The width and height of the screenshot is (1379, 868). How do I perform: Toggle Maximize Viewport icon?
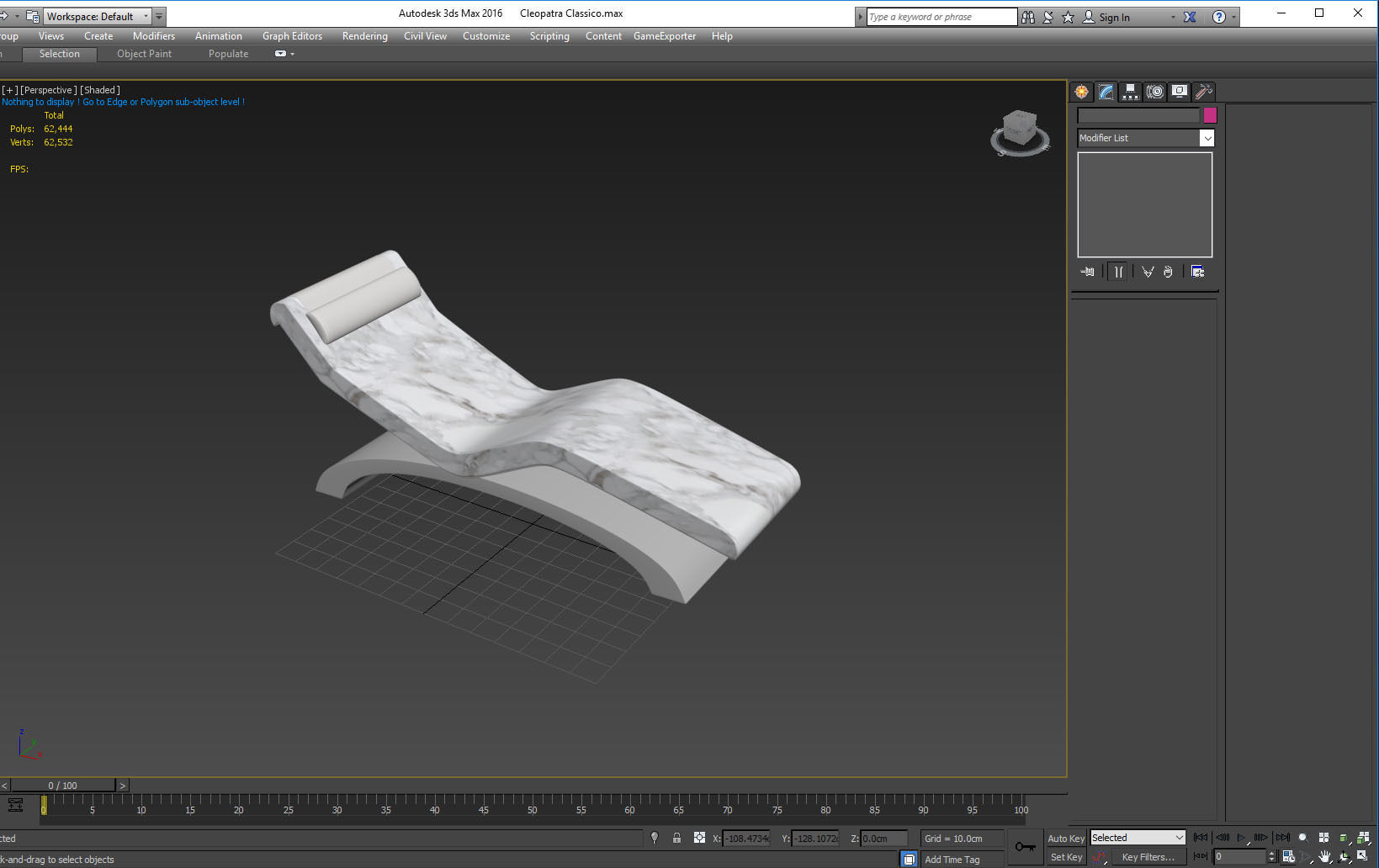tap(1363, 856)
